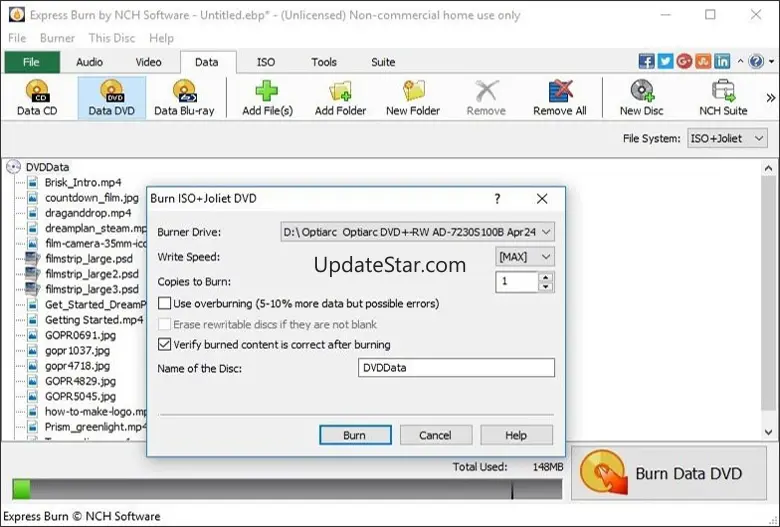Increase Copies to Burn with up arrow

coord(546,277)
